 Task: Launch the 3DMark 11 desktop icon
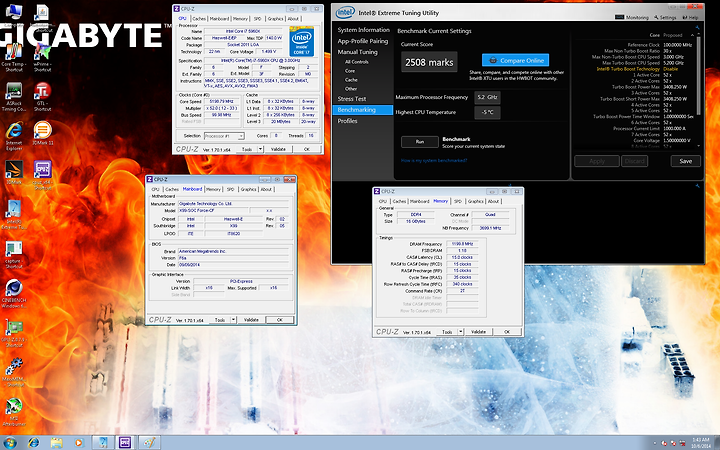click(42, 134)
